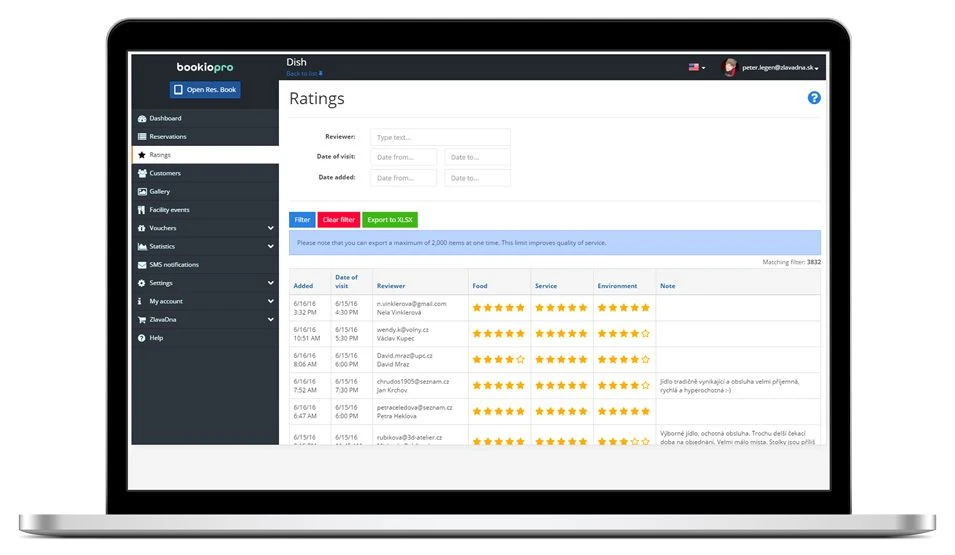
Task: Expand the Statistics submenu chevron
Action: coord(270,246)
